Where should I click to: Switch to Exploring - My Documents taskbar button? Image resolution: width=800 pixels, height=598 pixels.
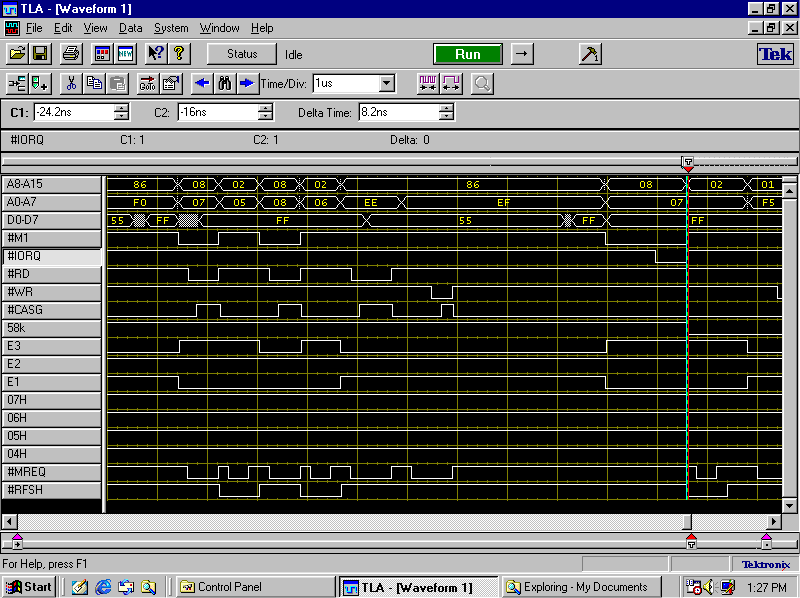(x=581, y=587)
